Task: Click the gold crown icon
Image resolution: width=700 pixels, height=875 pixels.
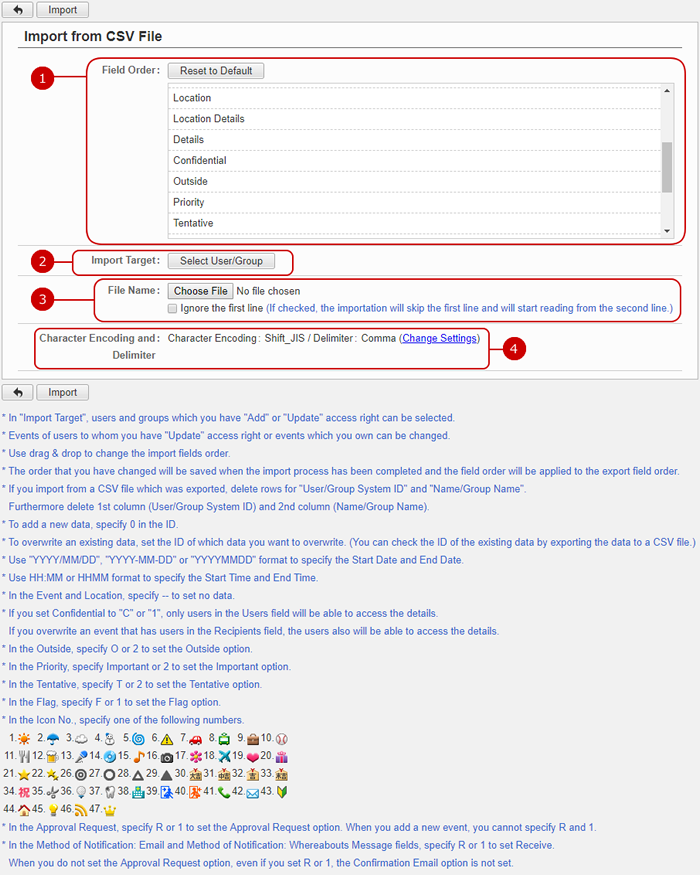Action: pyautogui.click(x=110, y=810)
